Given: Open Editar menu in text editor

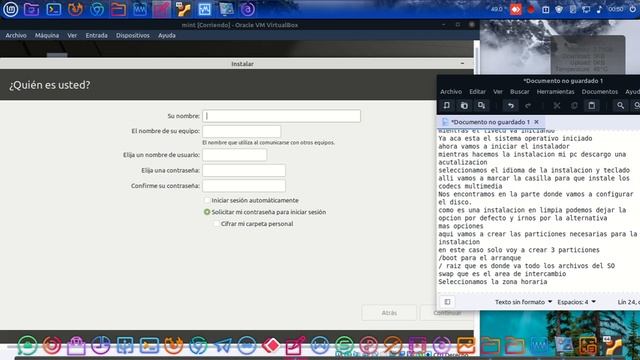Looking at the screenshot, I should click(x=477, y=92).
